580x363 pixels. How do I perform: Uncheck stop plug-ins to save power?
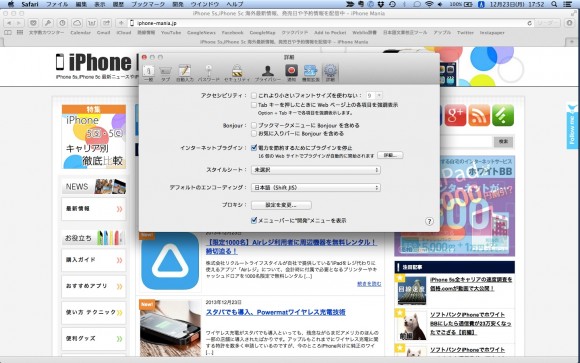pyautogui.click(x=254, y=148)
